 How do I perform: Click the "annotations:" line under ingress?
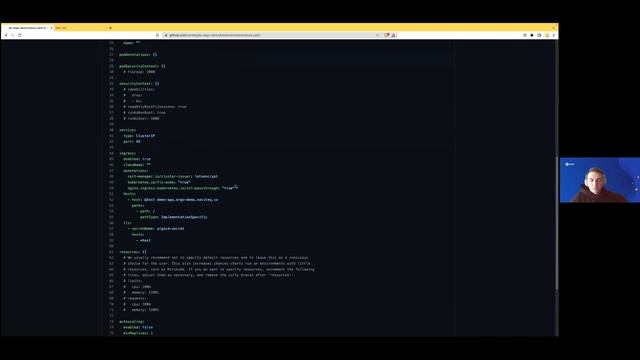coord(136,171)
